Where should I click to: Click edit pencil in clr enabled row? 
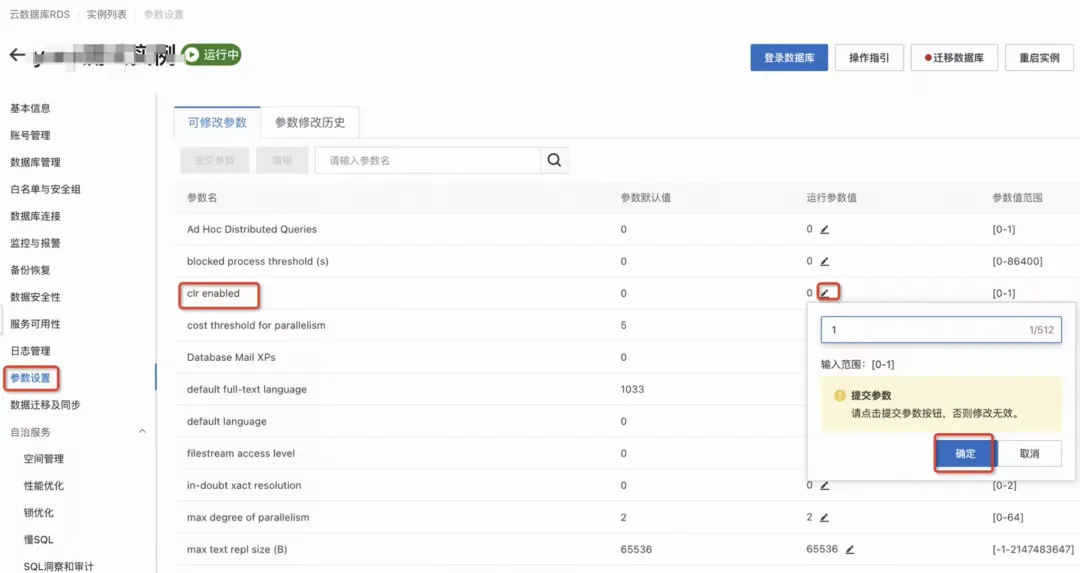[x=826, y=293]
